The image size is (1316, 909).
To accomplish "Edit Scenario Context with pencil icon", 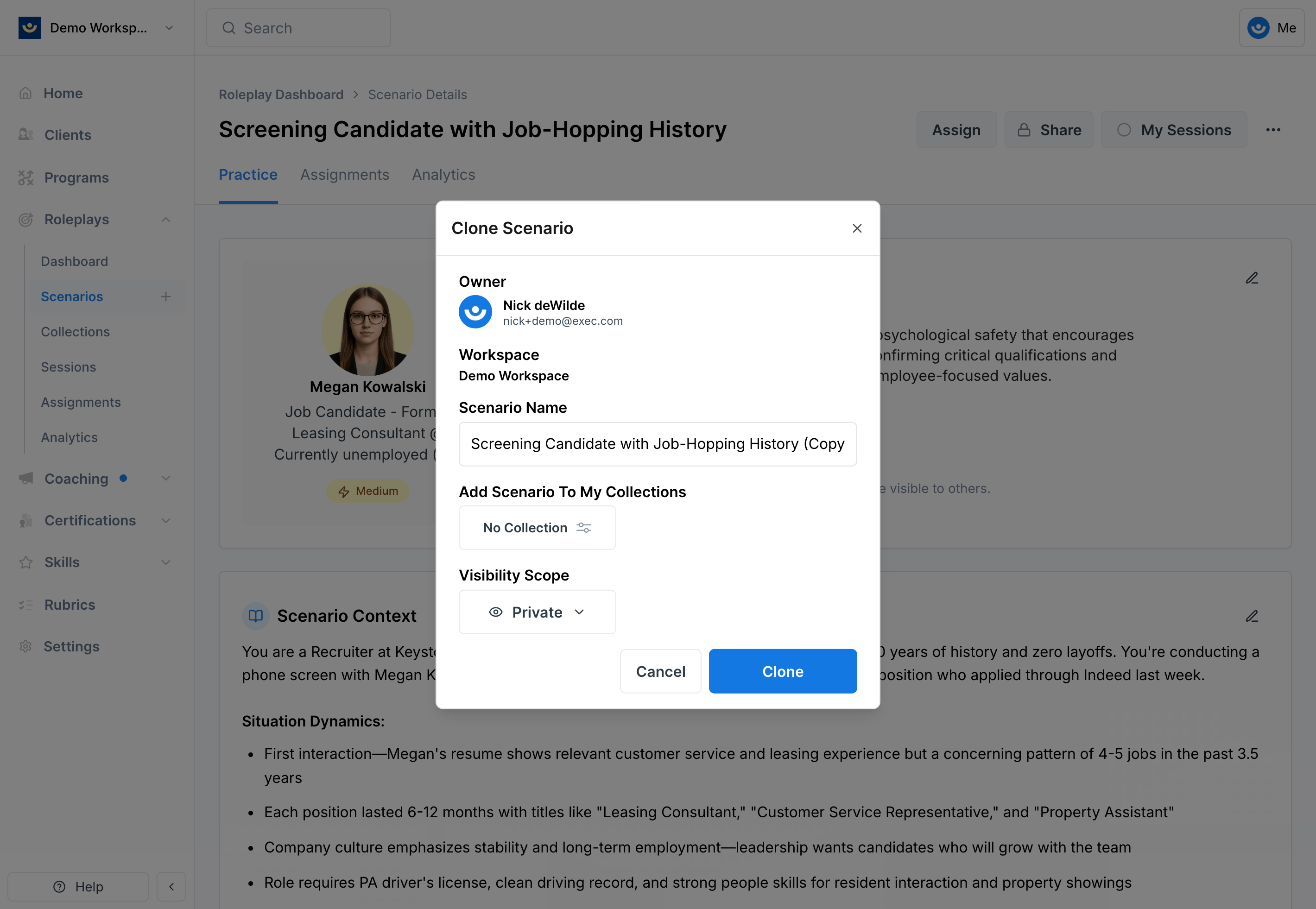I will click(x=1252, y=616).
